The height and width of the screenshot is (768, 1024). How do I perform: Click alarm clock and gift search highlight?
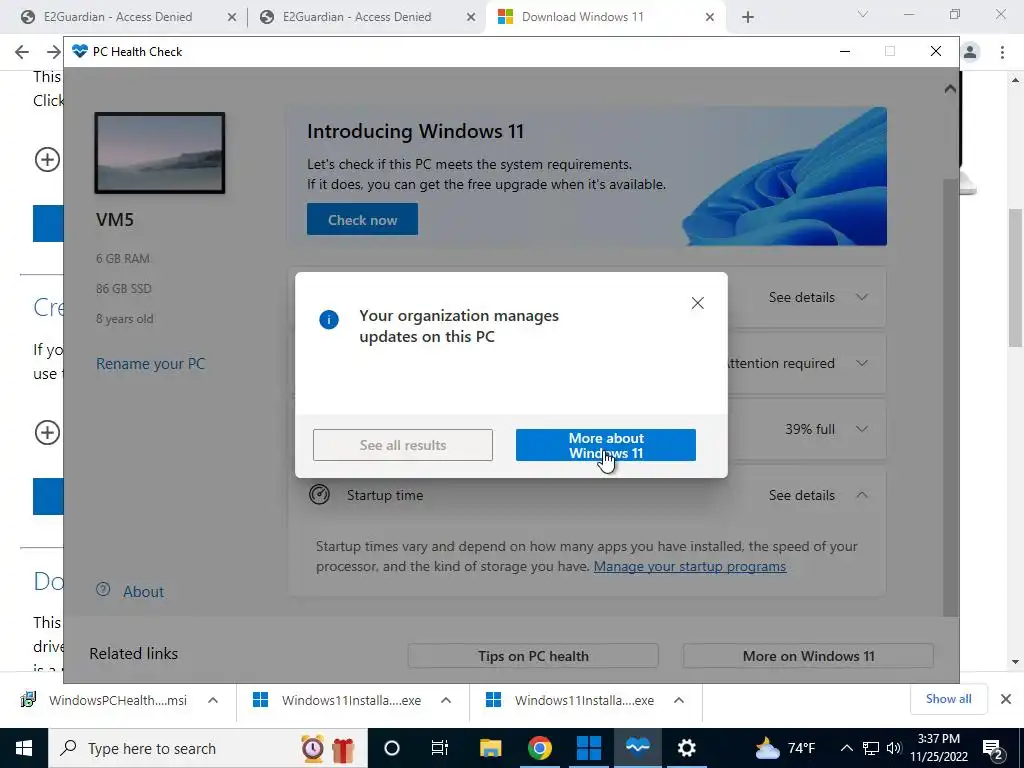click(x=328, y=748)
